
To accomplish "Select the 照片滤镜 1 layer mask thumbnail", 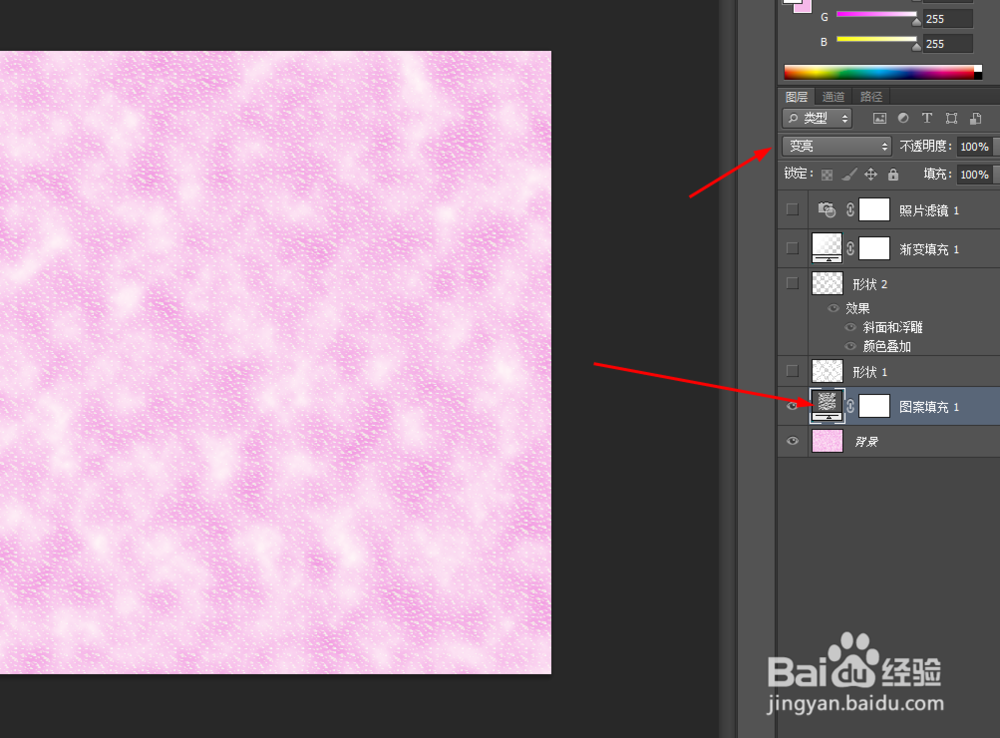I will coord(874,209).
